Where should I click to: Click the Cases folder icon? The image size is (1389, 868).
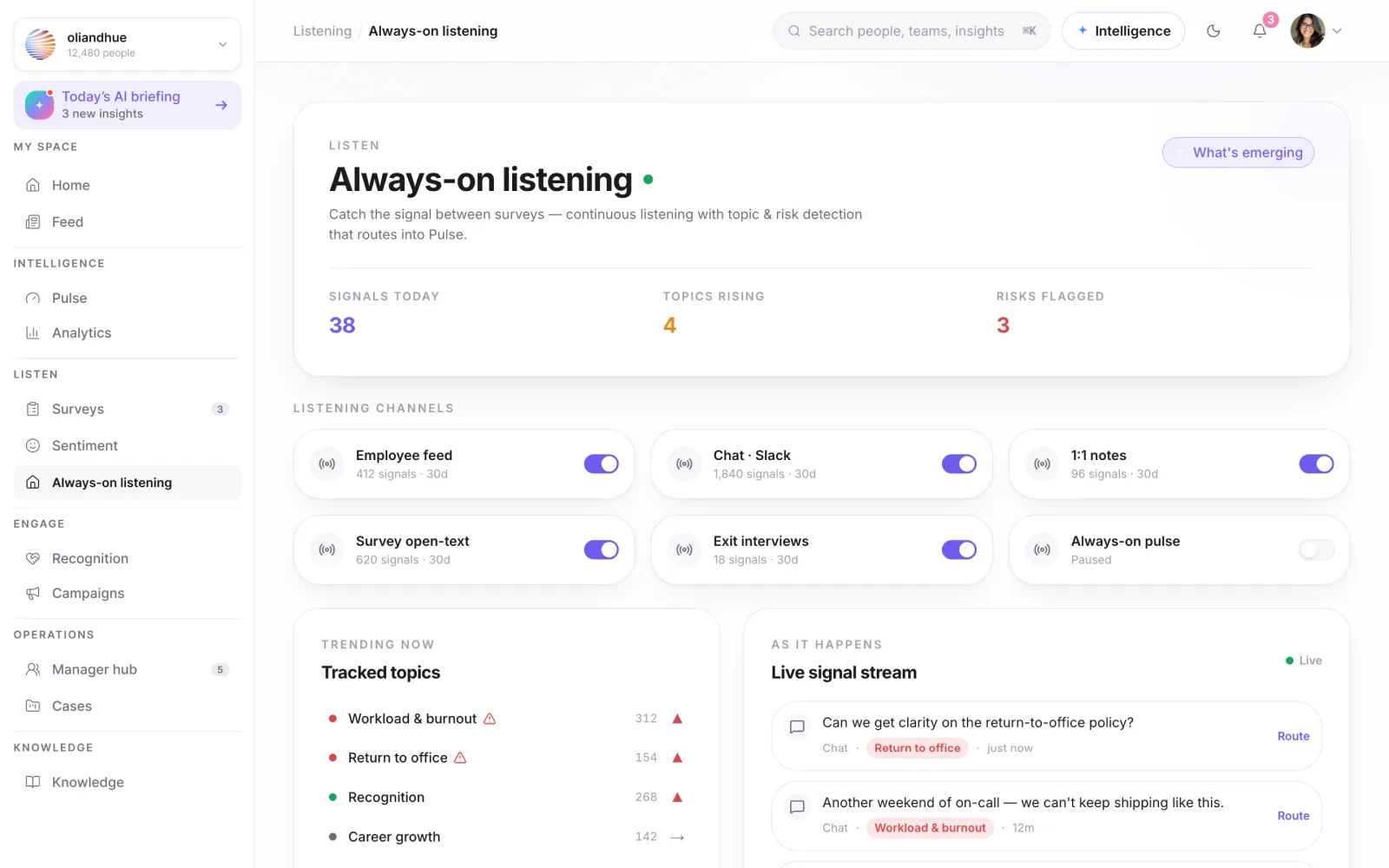[33, 706]
